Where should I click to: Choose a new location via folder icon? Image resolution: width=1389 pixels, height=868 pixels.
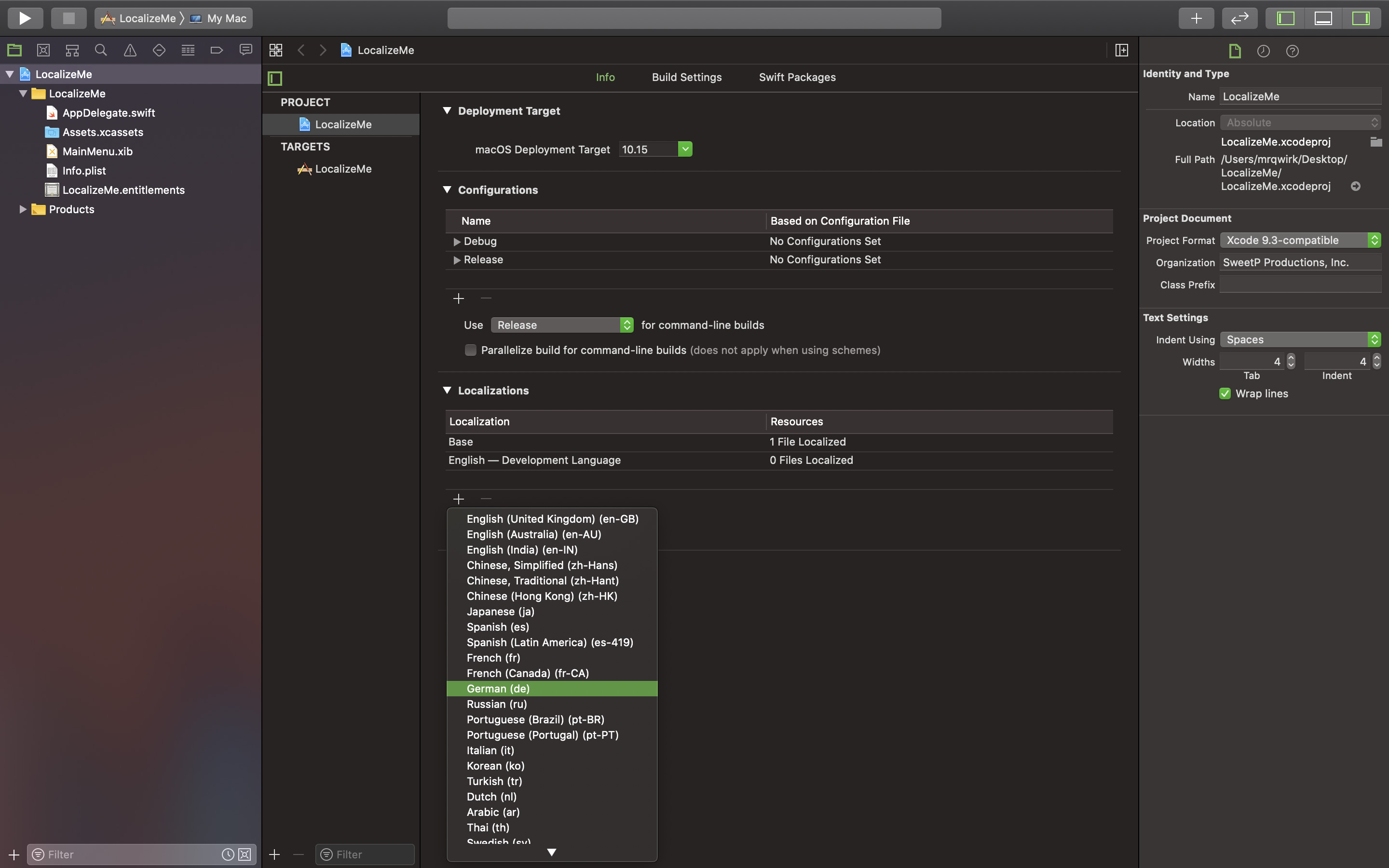click(1376, 142)
